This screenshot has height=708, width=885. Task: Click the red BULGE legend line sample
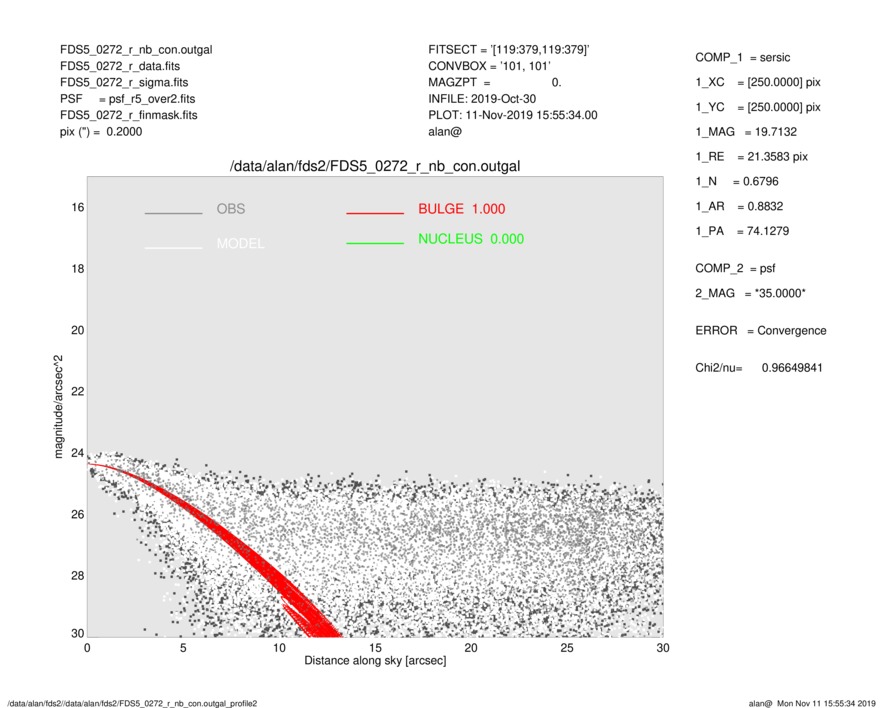(x=375, y=213)
